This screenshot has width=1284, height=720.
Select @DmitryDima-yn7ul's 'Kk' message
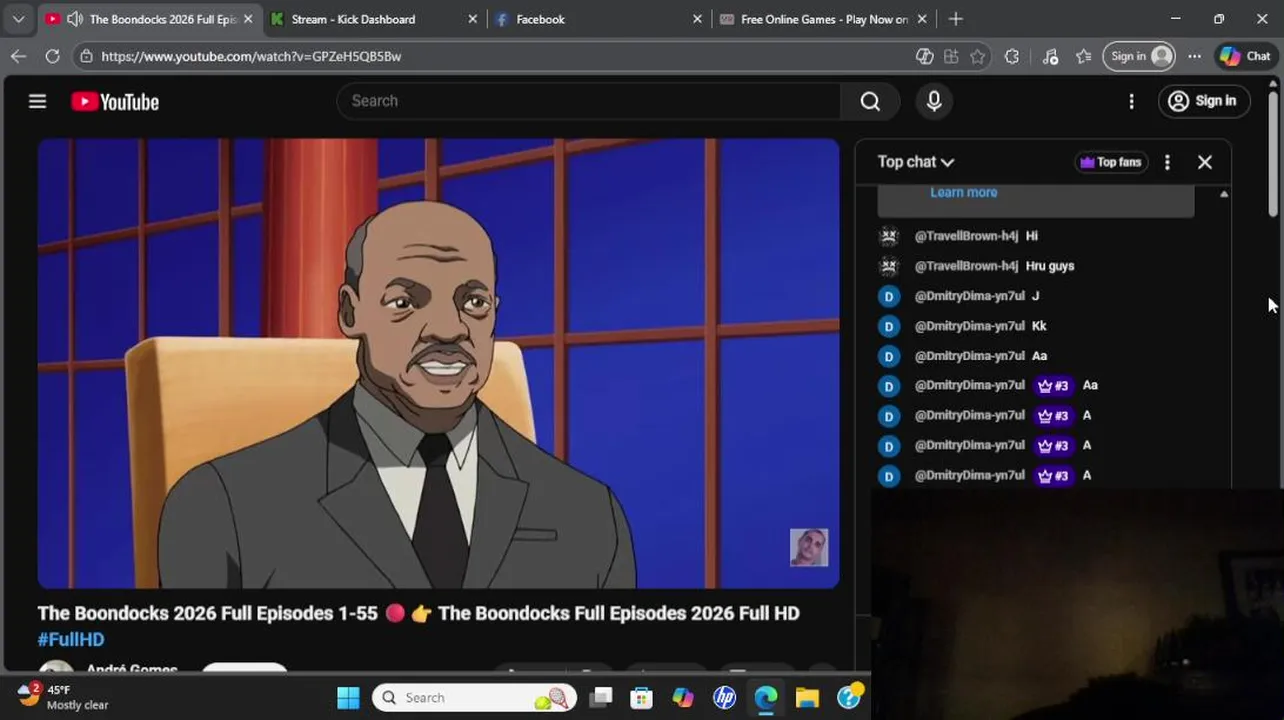(x=1040, y=326)
